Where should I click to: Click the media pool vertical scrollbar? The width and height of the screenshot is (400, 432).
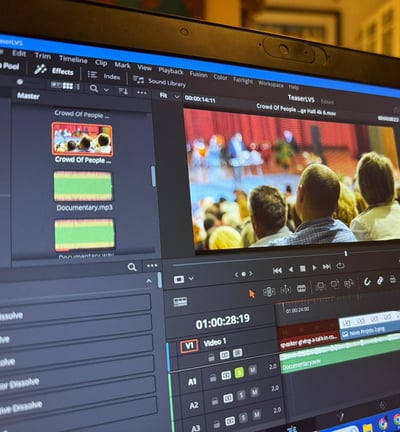click(153, 176)
